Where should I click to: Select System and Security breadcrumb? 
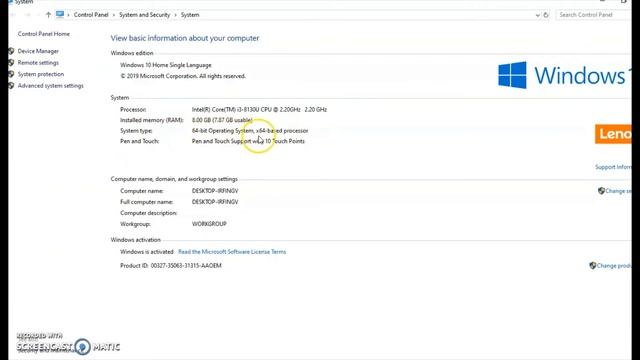pyautogui.click(x=144, y=15)
